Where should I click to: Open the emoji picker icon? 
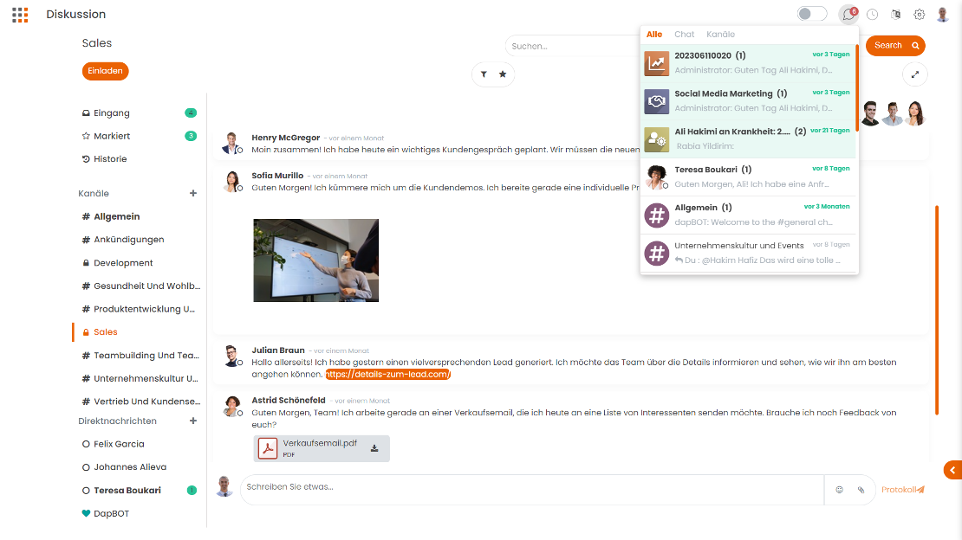pyautogui.click(x=839, y=490)
